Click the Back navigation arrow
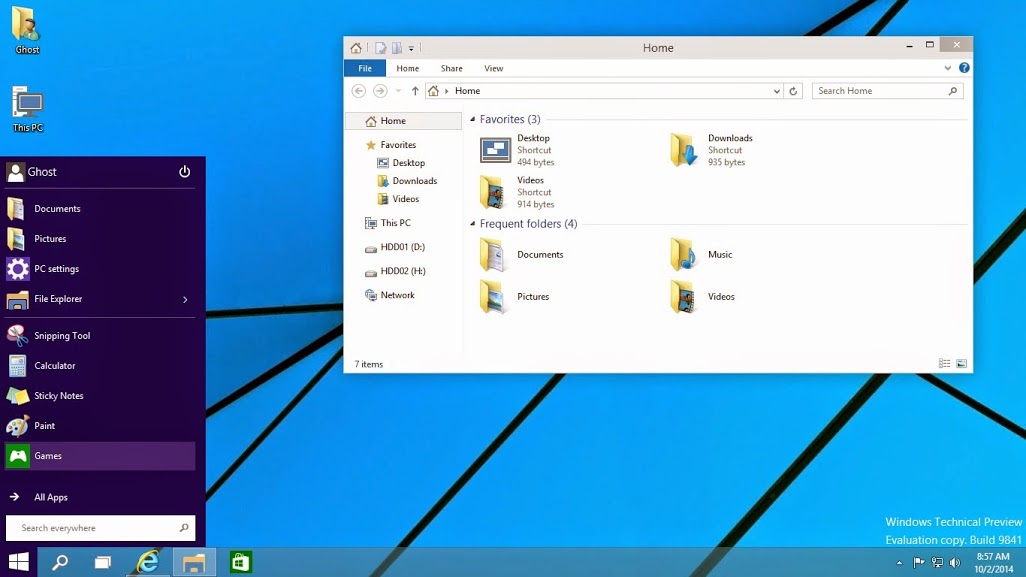 point(359,91)
